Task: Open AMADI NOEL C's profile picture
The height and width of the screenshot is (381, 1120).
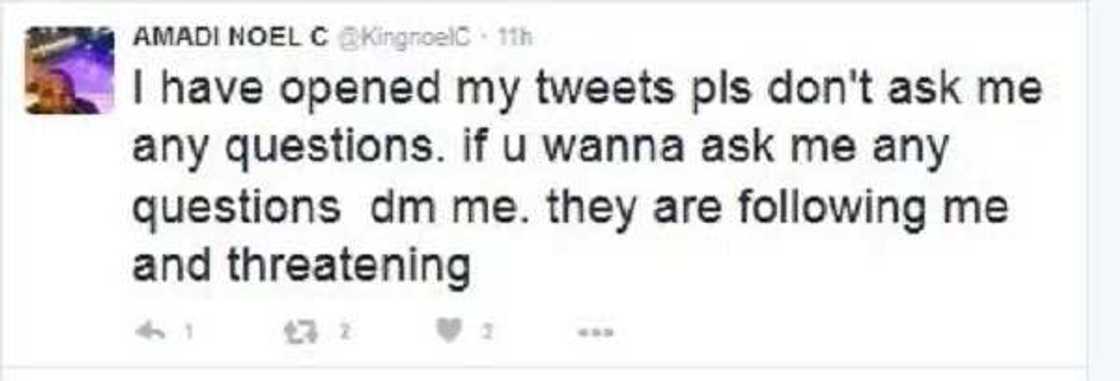Action: tap(70, 72)
